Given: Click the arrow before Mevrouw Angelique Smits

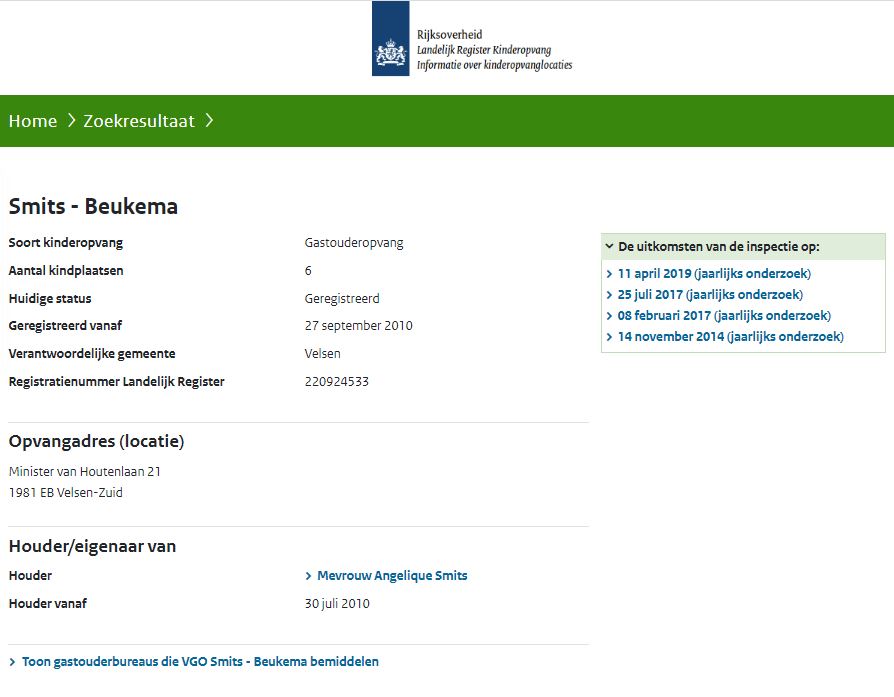Looking at the screenshot, I should click(308, 575).
